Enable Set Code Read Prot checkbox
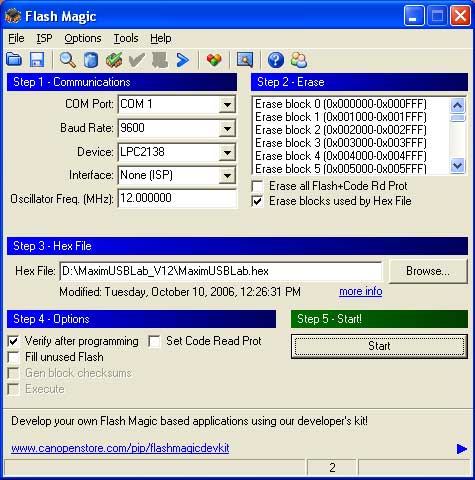The image size is (475, 480). pos(155,341)
